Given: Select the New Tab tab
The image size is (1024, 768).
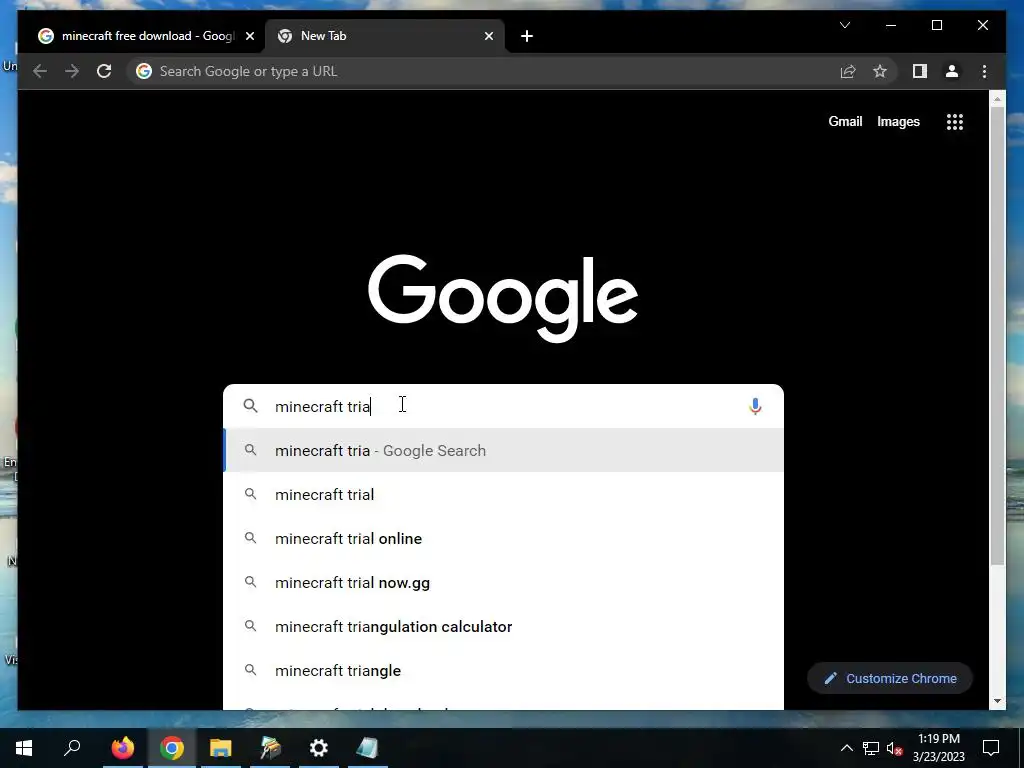Looking at the screenshot, I should pyautogui.click(x=385, y=36).
